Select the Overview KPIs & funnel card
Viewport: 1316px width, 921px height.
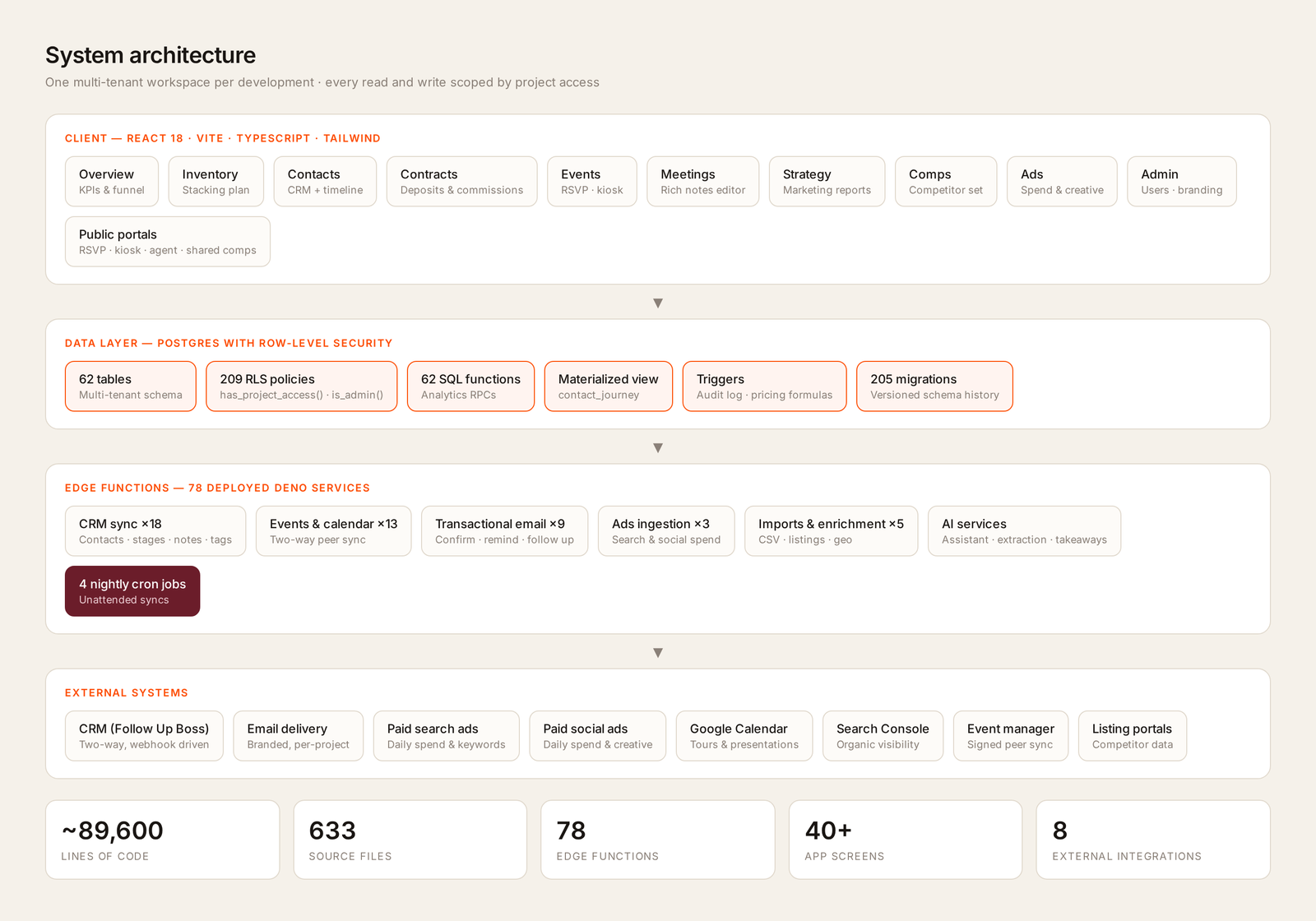[x=112, y=182]
